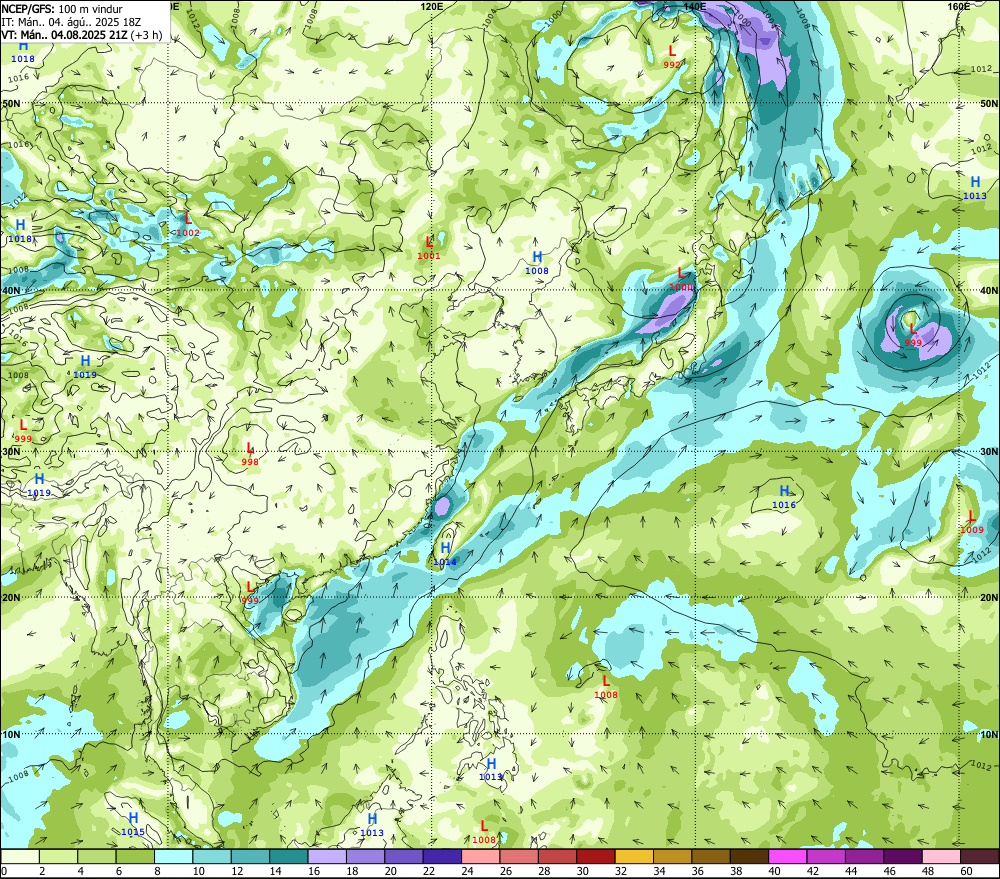Select the cyan 8–10 legend color swatch

click(173, 856)
